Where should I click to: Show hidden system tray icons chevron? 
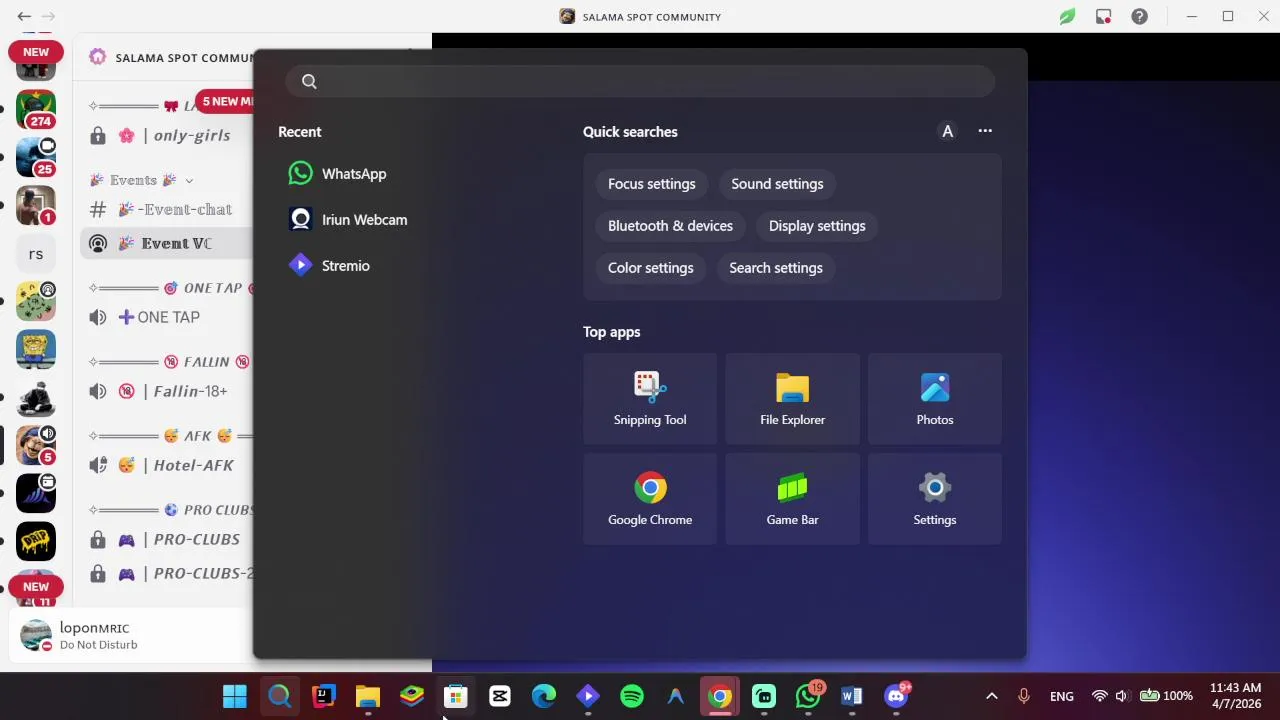pos(992,697)
